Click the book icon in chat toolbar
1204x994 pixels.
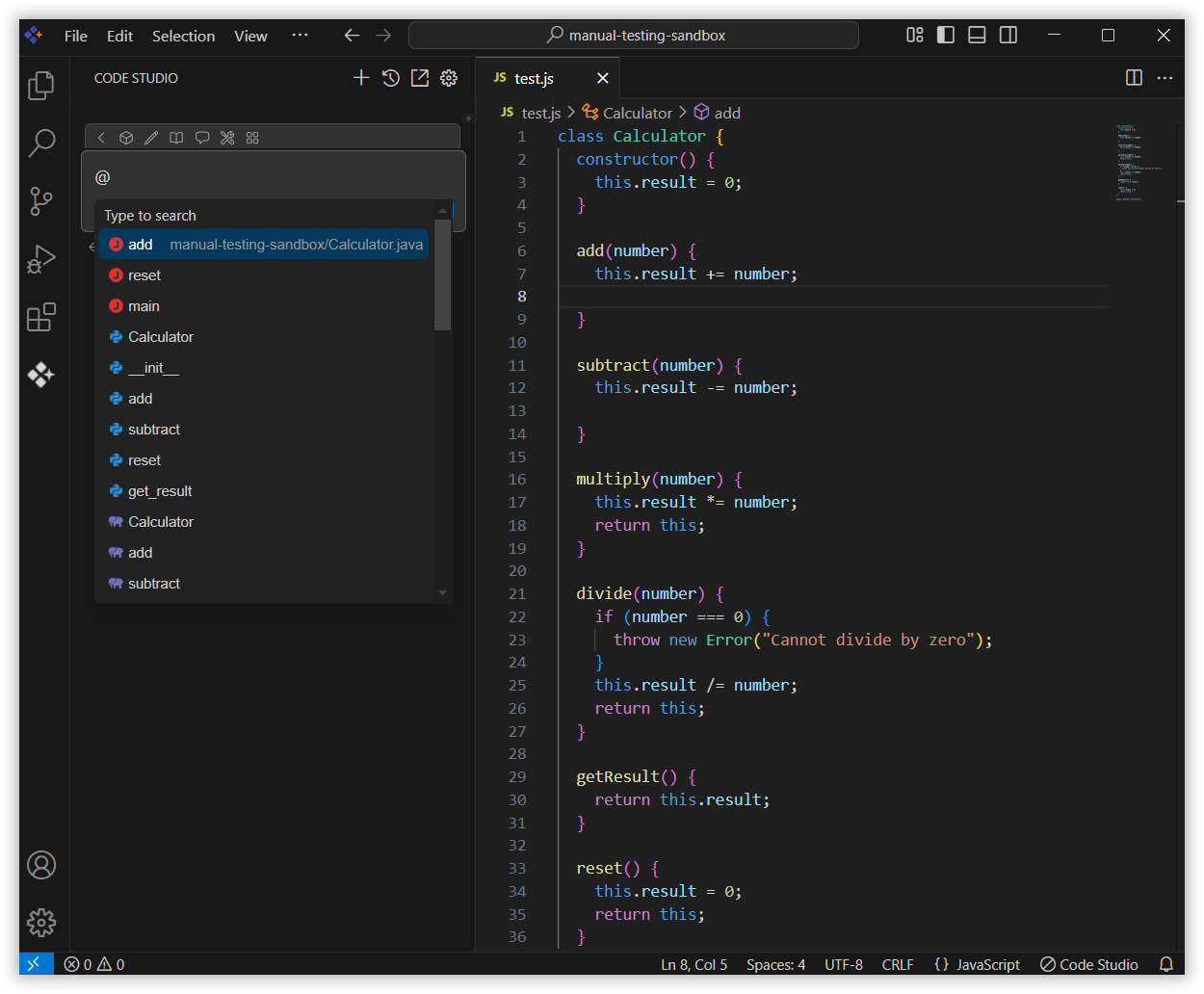click(x=176, y=138)
